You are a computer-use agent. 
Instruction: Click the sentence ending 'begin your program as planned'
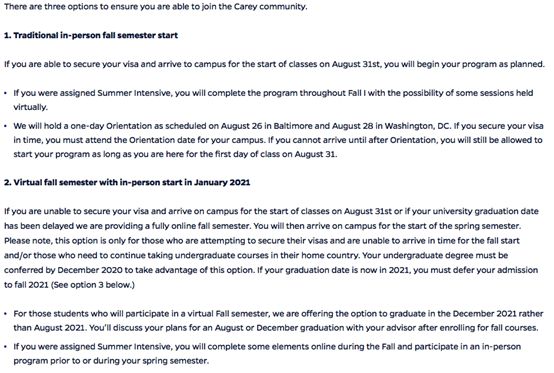(274, 64)
